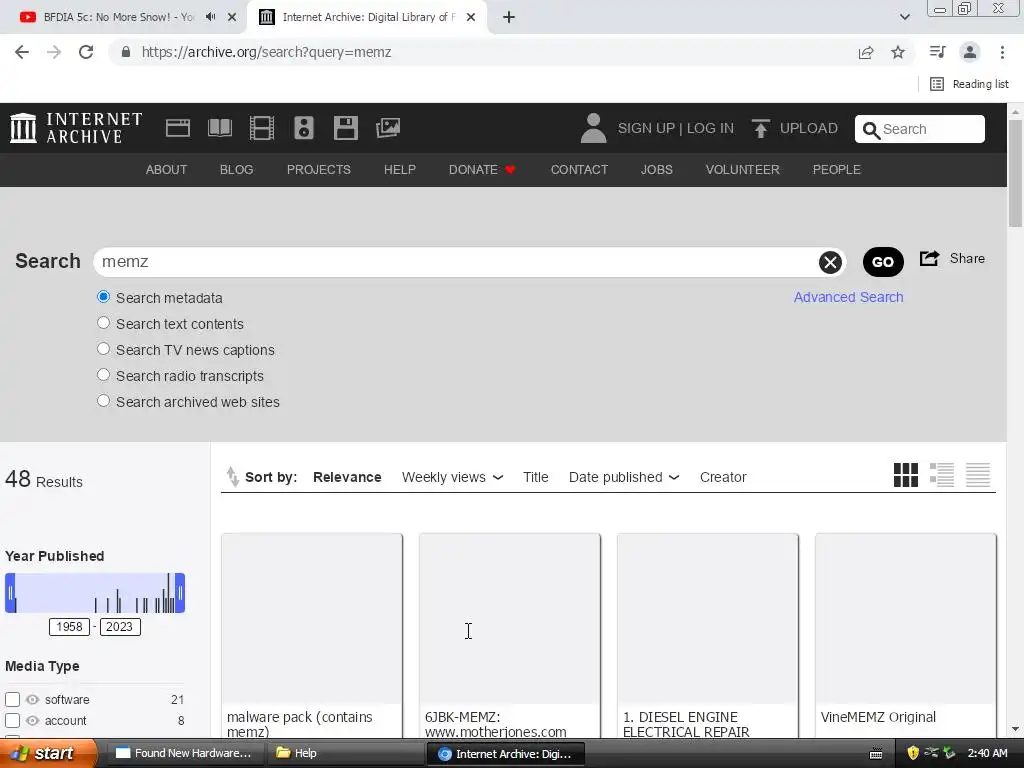Check the software media type checkbox
This screenshot has height=768, width=1024.
point(12,699)
